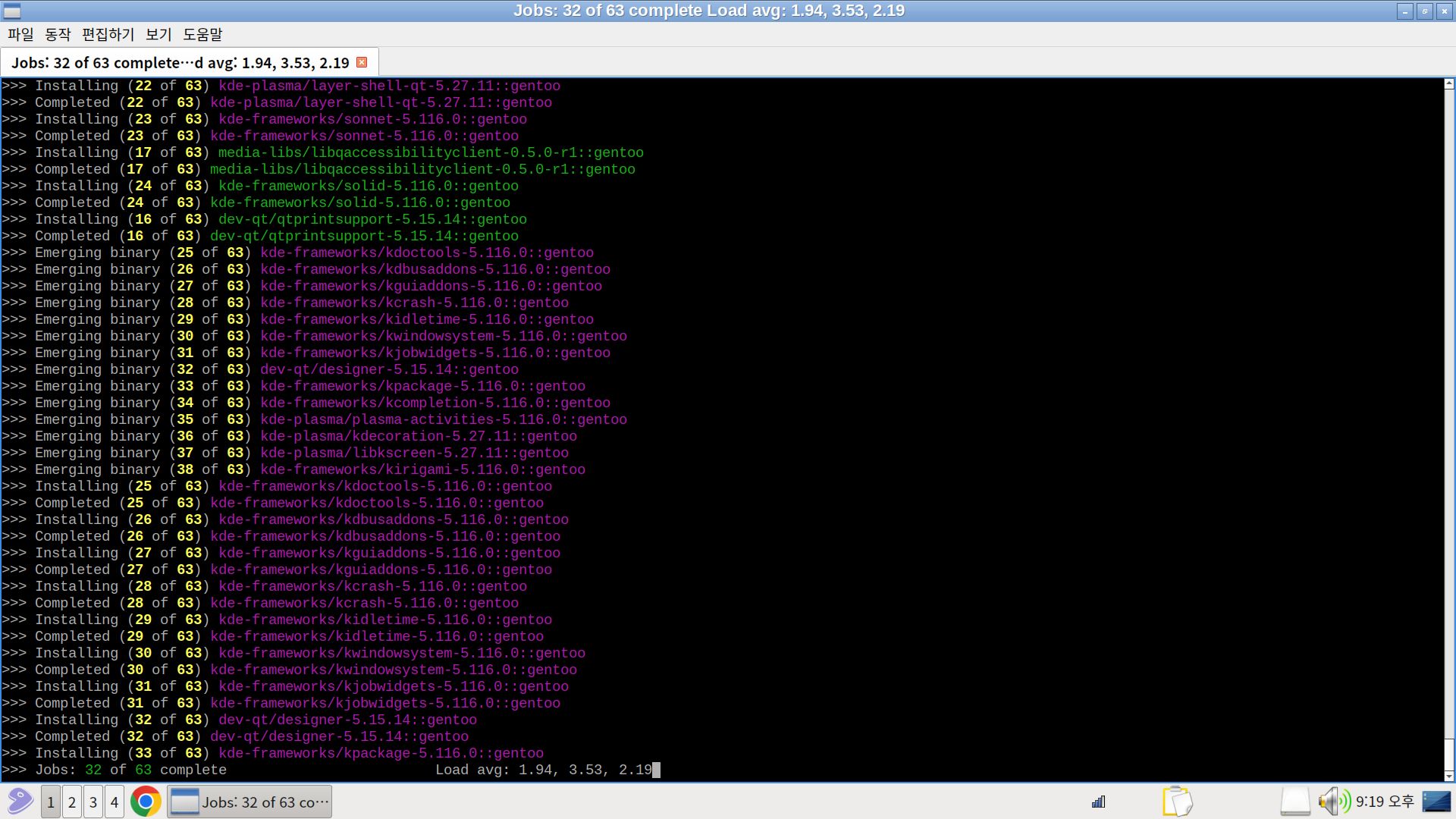The image size is (1456, 819).
Task: Click the Jobs: 32 of 63 taskbar button
Action: tap(249, 802)
